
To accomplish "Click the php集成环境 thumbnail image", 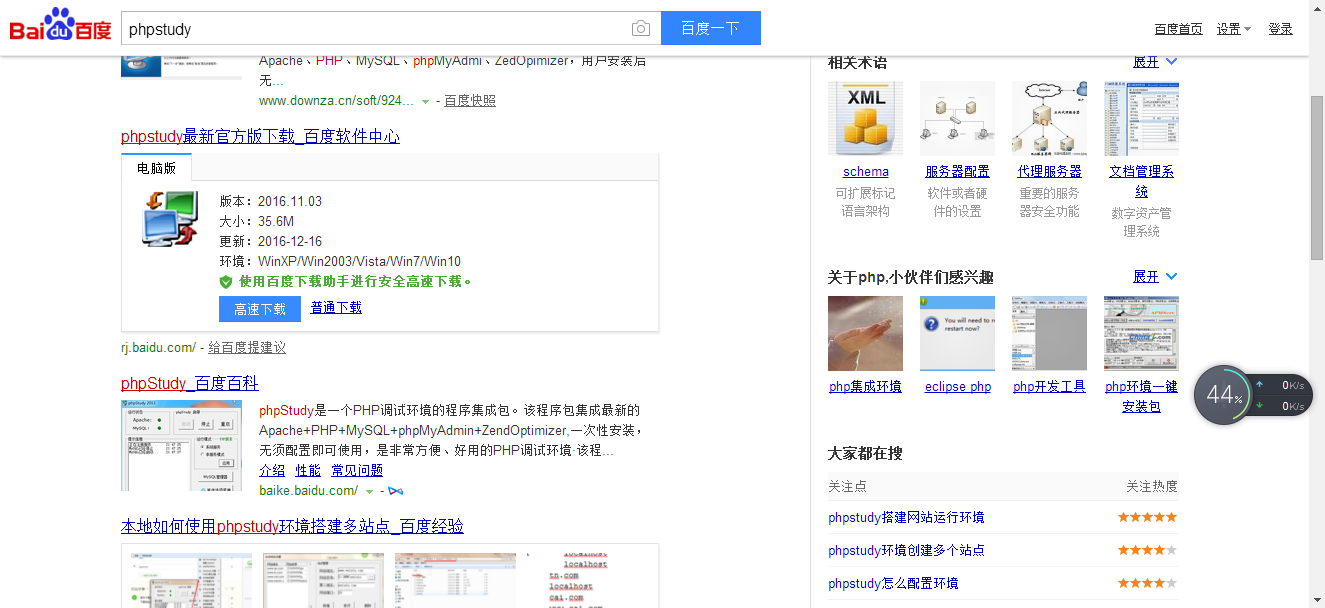I will click(x=865, y=333).
